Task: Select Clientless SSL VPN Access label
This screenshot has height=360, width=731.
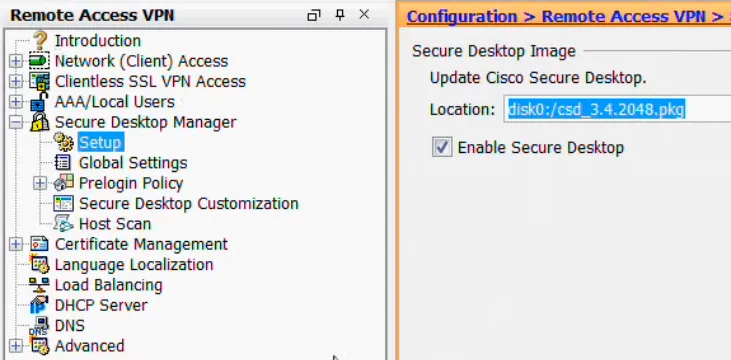Action: click(x=150, y=82)
